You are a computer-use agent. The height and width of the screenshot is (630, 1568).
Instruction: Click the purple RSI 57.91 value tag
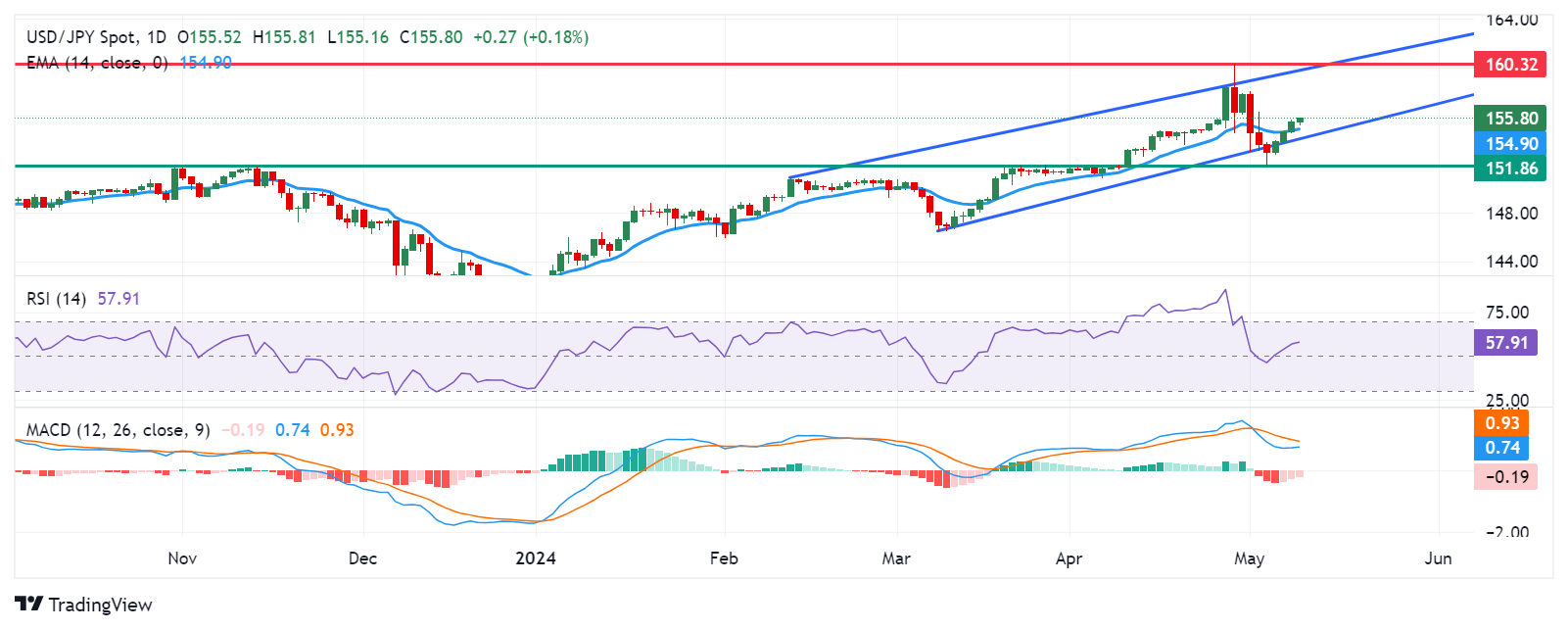(1505, 343)
